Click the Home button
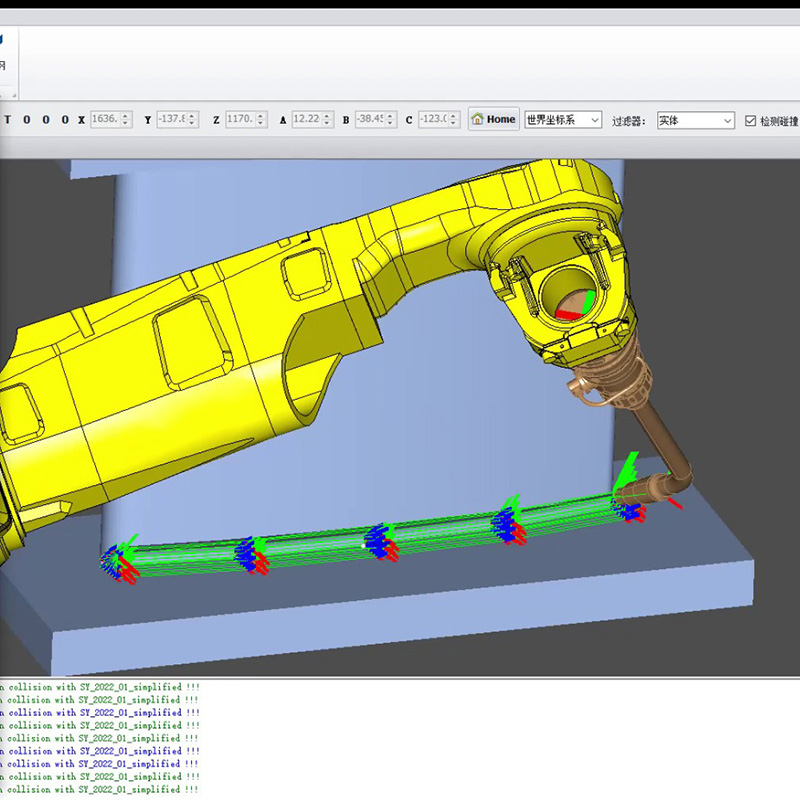Screen dimensions: 800x800 (x=493, y=119)
